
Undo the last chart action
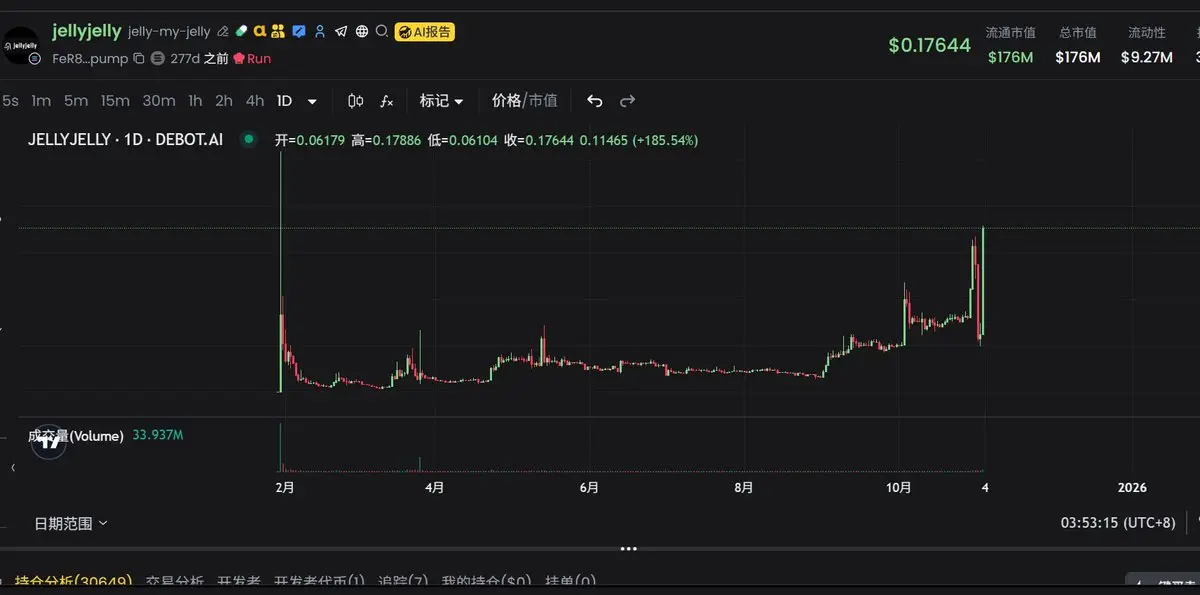click(594, 101)
